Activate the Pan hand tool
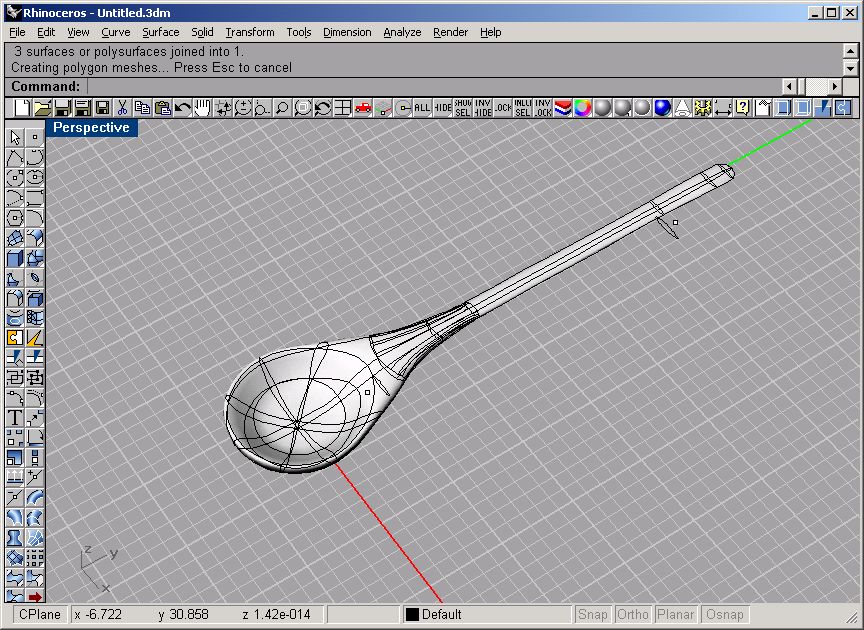The height and width of the screenshot is (630, 864). coord(202,107)
